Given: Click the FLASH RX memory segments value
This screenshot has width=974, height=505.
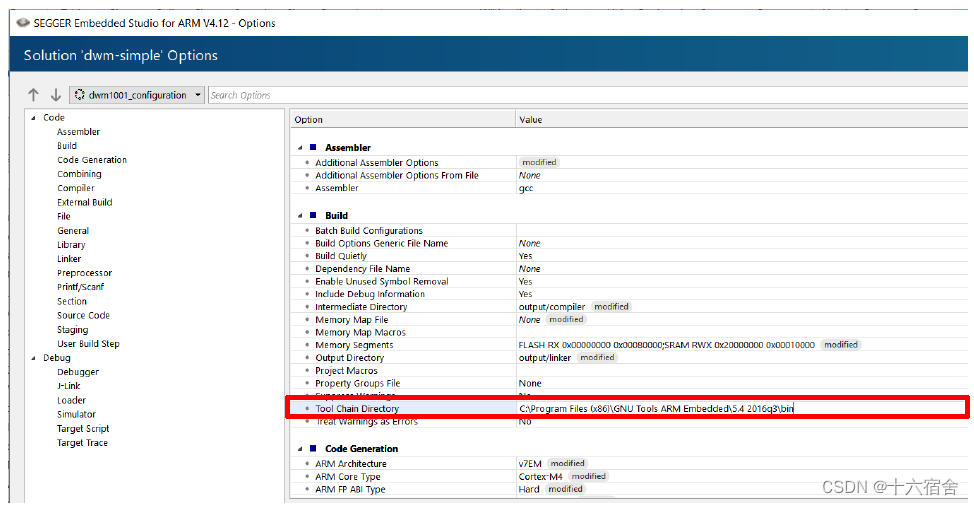Looking at the screenshot, I should (x=667, y=345).
